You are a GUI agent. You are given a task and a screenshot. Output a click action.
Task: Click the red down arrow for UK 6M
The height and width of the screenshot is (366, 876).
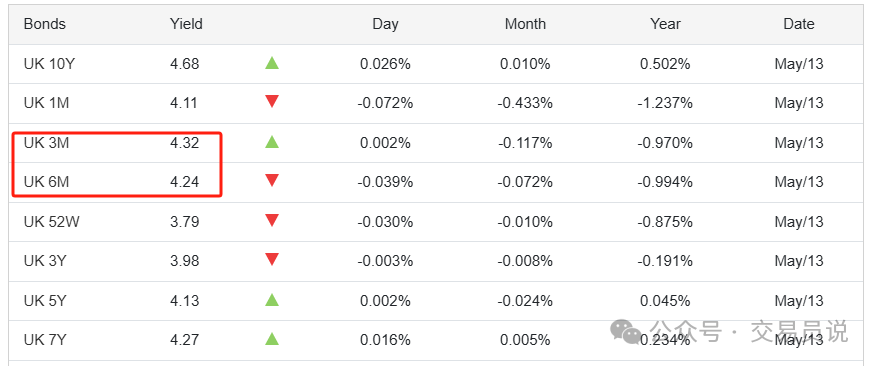pos(272,180)
